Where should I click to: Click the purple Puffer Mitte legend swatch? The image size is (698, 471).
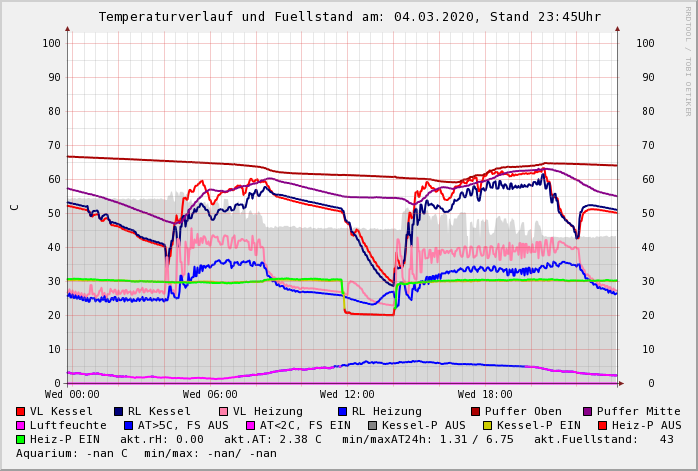588,412
